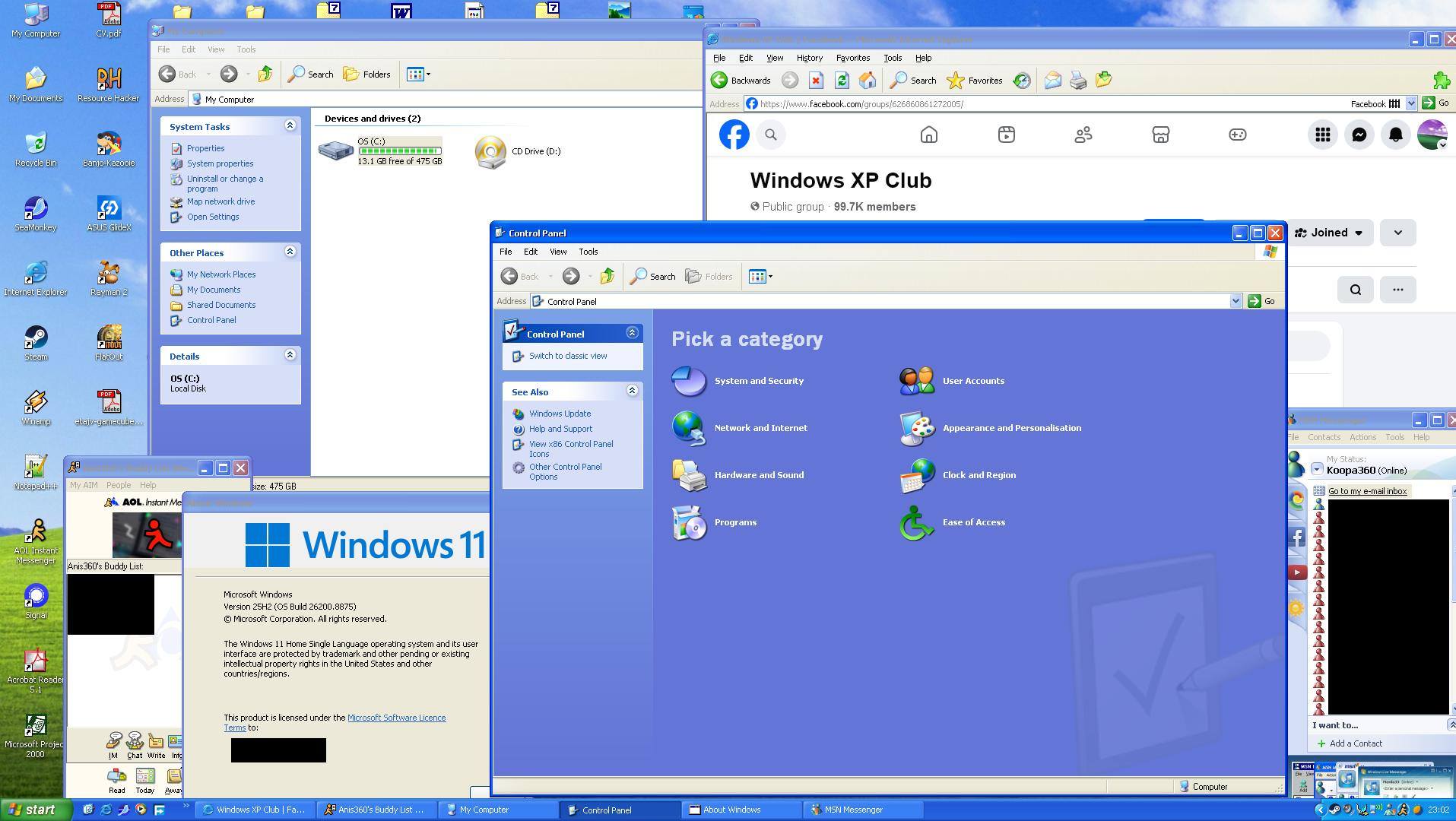This screenshot has height=821, width=1456.
Task: Open Favorites menu in Internet Explorer
Action: (853, 58)
